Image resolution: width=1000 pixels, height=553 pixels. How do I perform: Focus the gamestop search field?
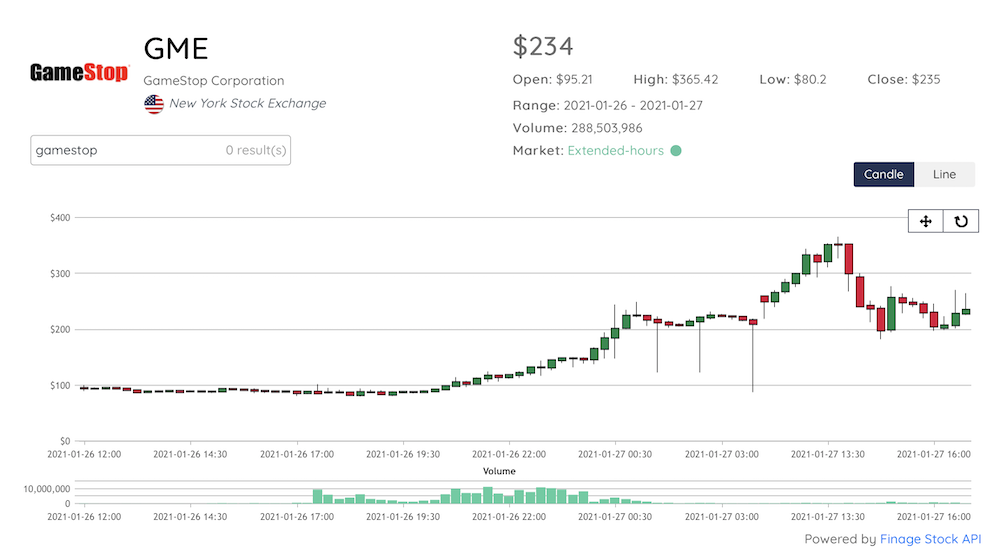pos(125,150)
